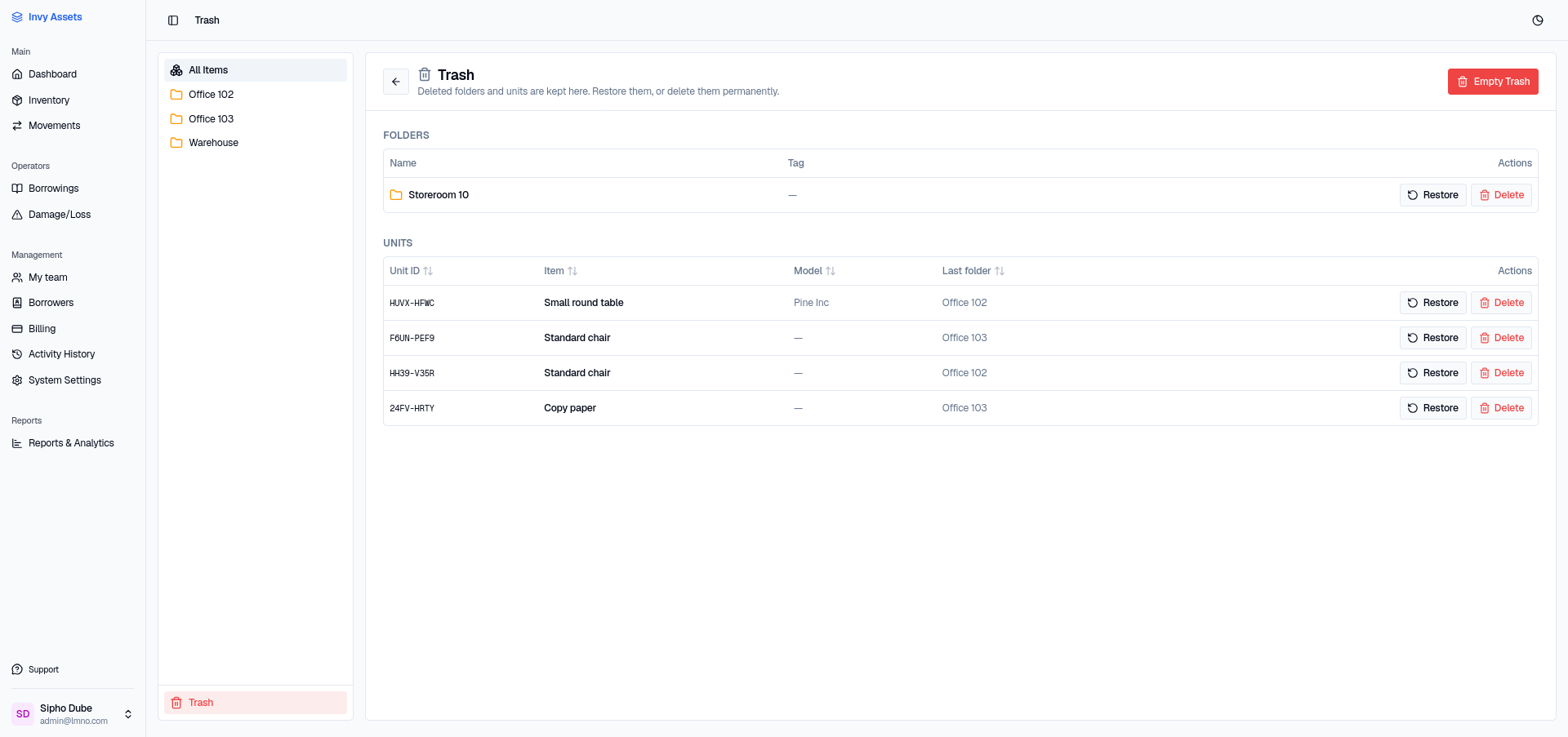The width and height of the screenshot is (1568, 737).
Task: Sort units by Item column
Action: pos(560,271)
